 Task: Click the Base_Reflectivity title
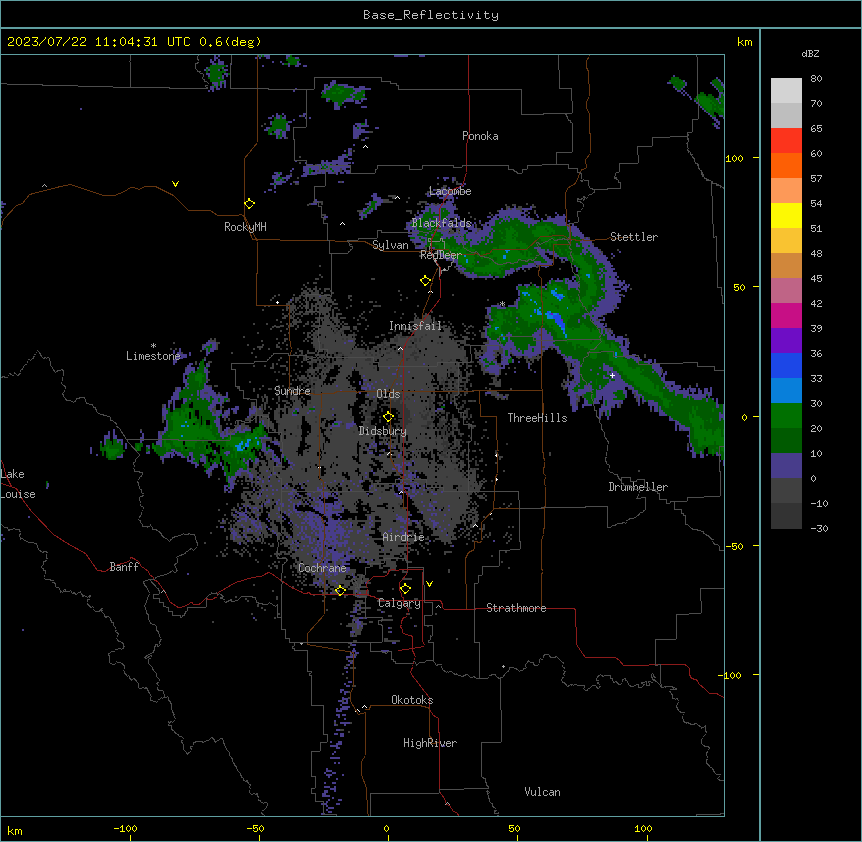431,15
